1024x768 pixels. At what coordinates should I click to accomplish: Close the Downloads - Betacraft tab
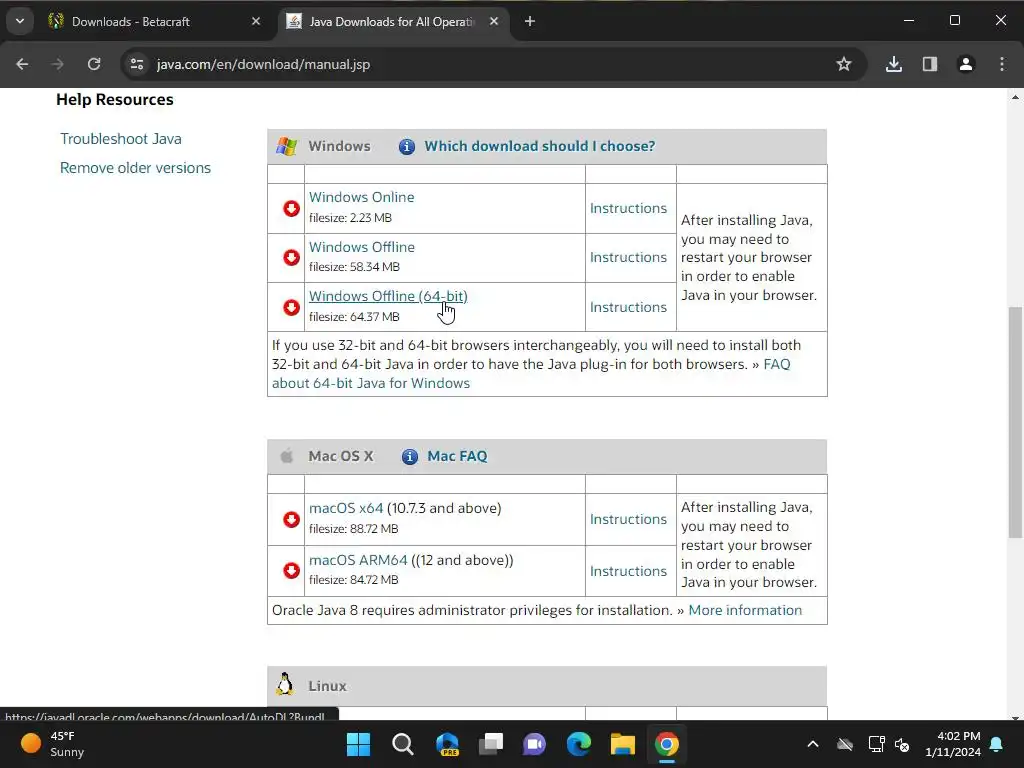pos(256,22)
